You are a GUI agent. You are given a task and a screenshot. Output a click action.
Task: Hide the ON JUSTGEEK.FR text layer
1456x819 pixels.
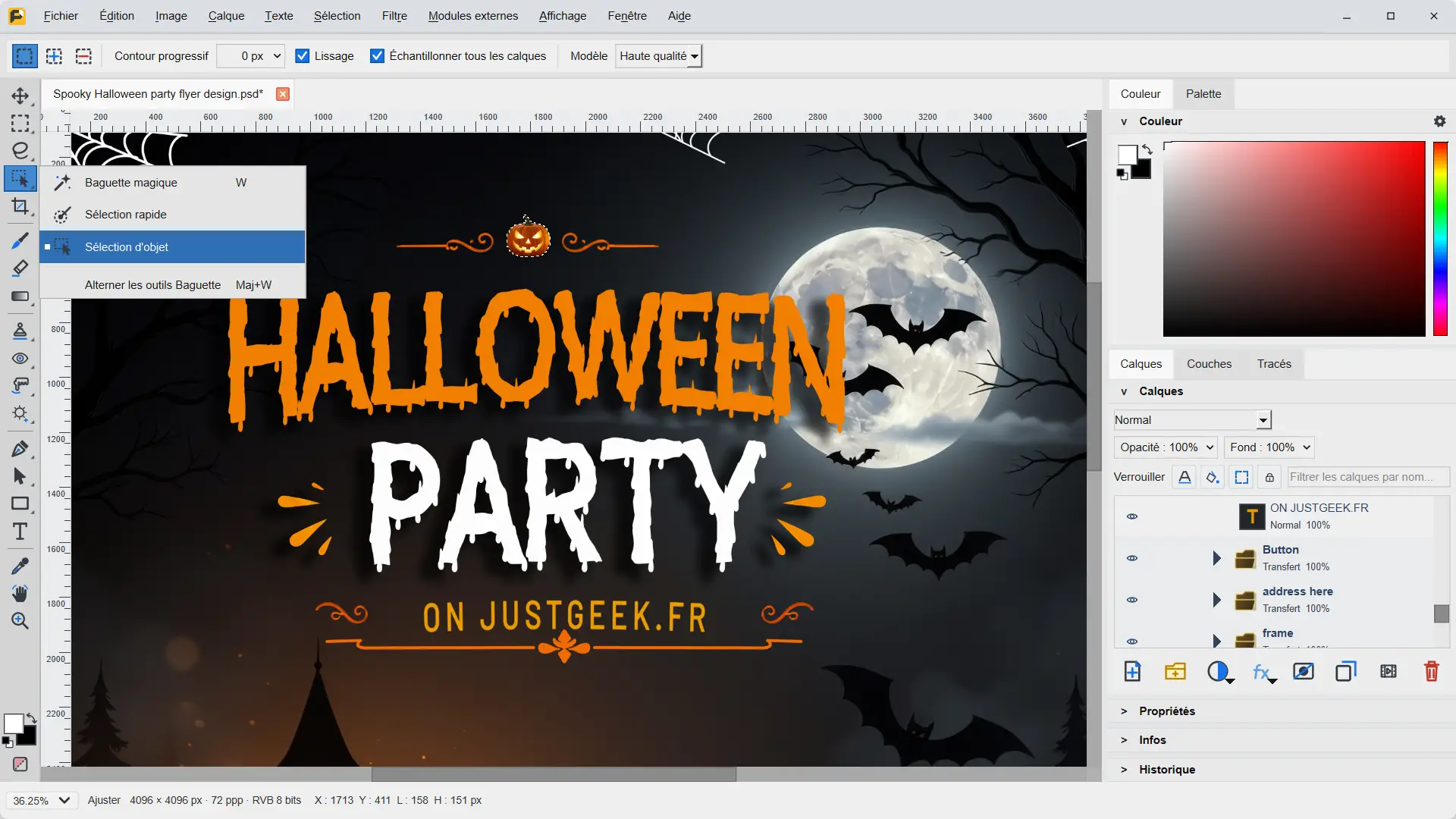pyautogui.click(x=1132, y=516)
